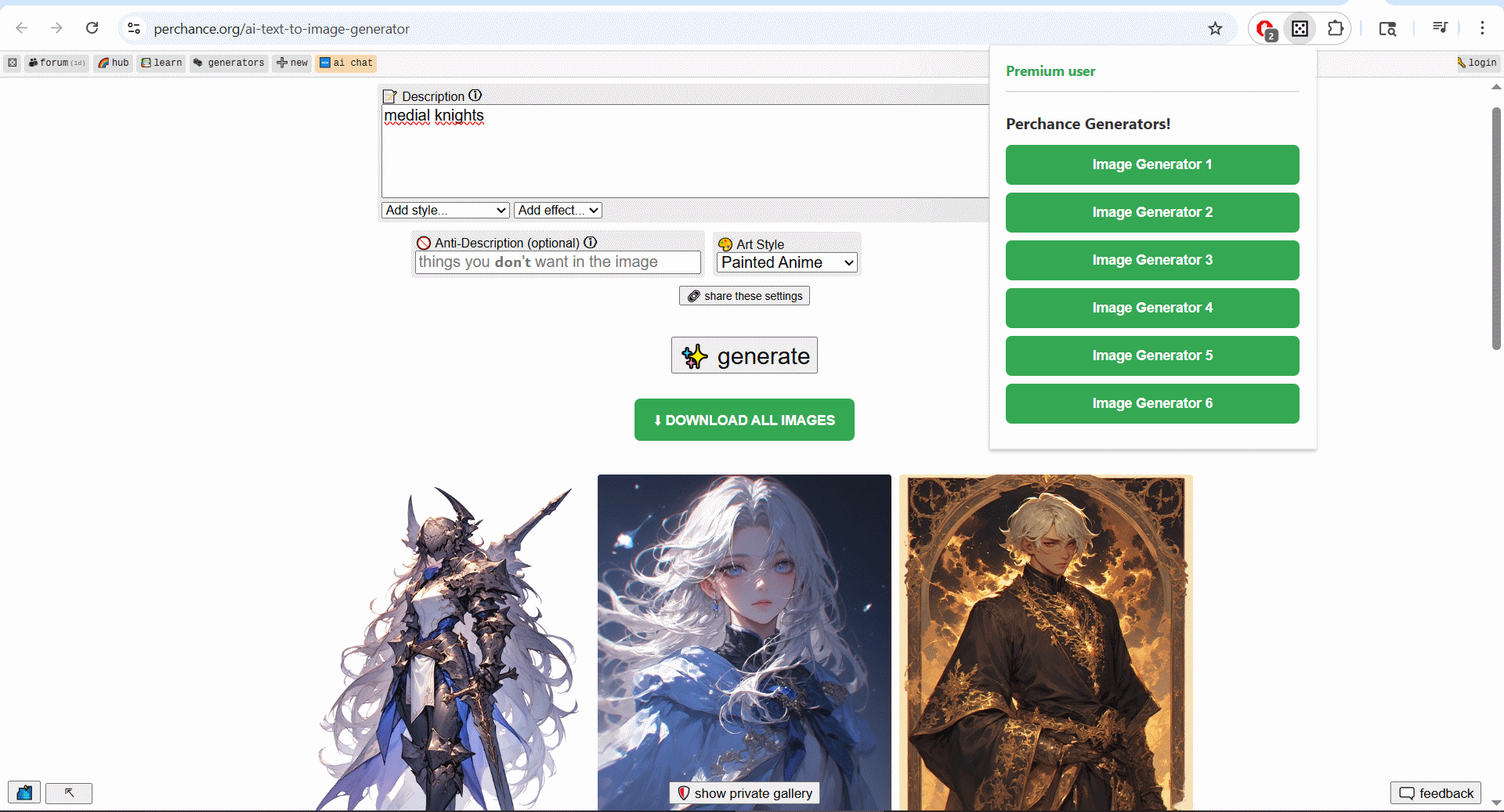1504x812 pixels.
Task: Open the Chrome three-dot menu
Action: tap(1482, 28)
